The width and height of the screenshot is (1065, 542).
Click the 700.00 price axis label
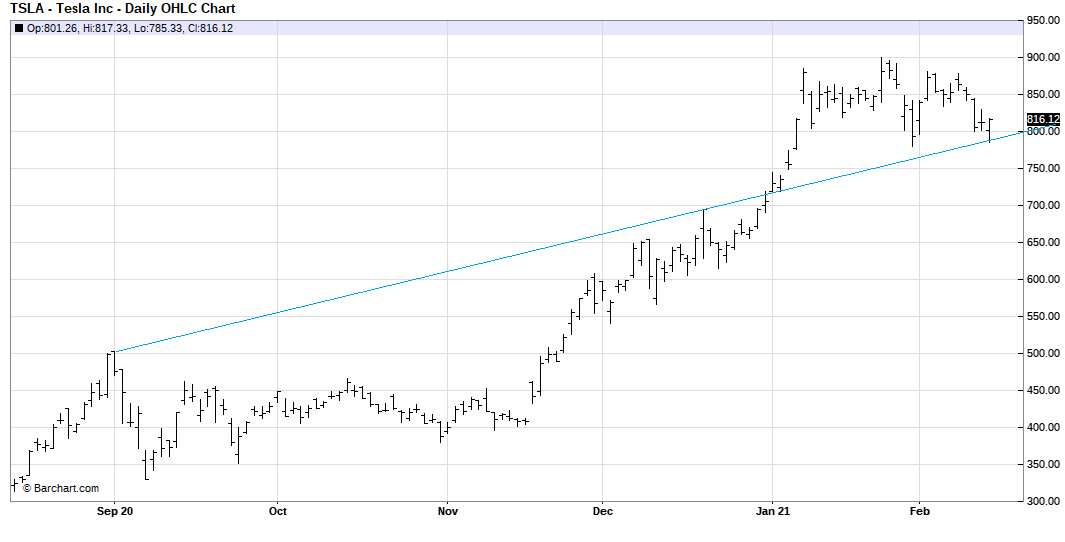pyautogui.click(x=1044, y=205)
